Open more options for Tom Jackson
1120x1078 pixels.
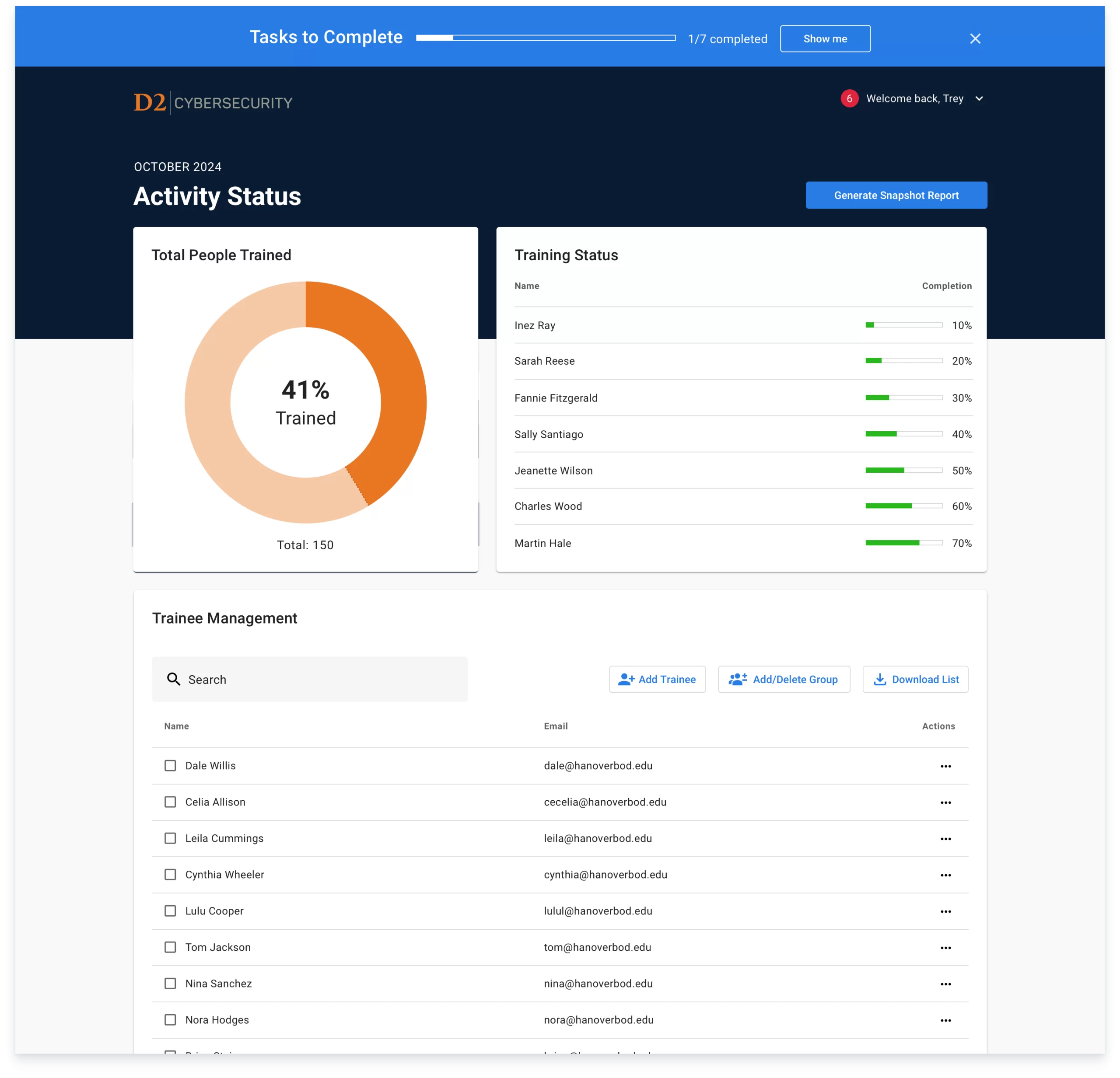(x=945, y=947)
